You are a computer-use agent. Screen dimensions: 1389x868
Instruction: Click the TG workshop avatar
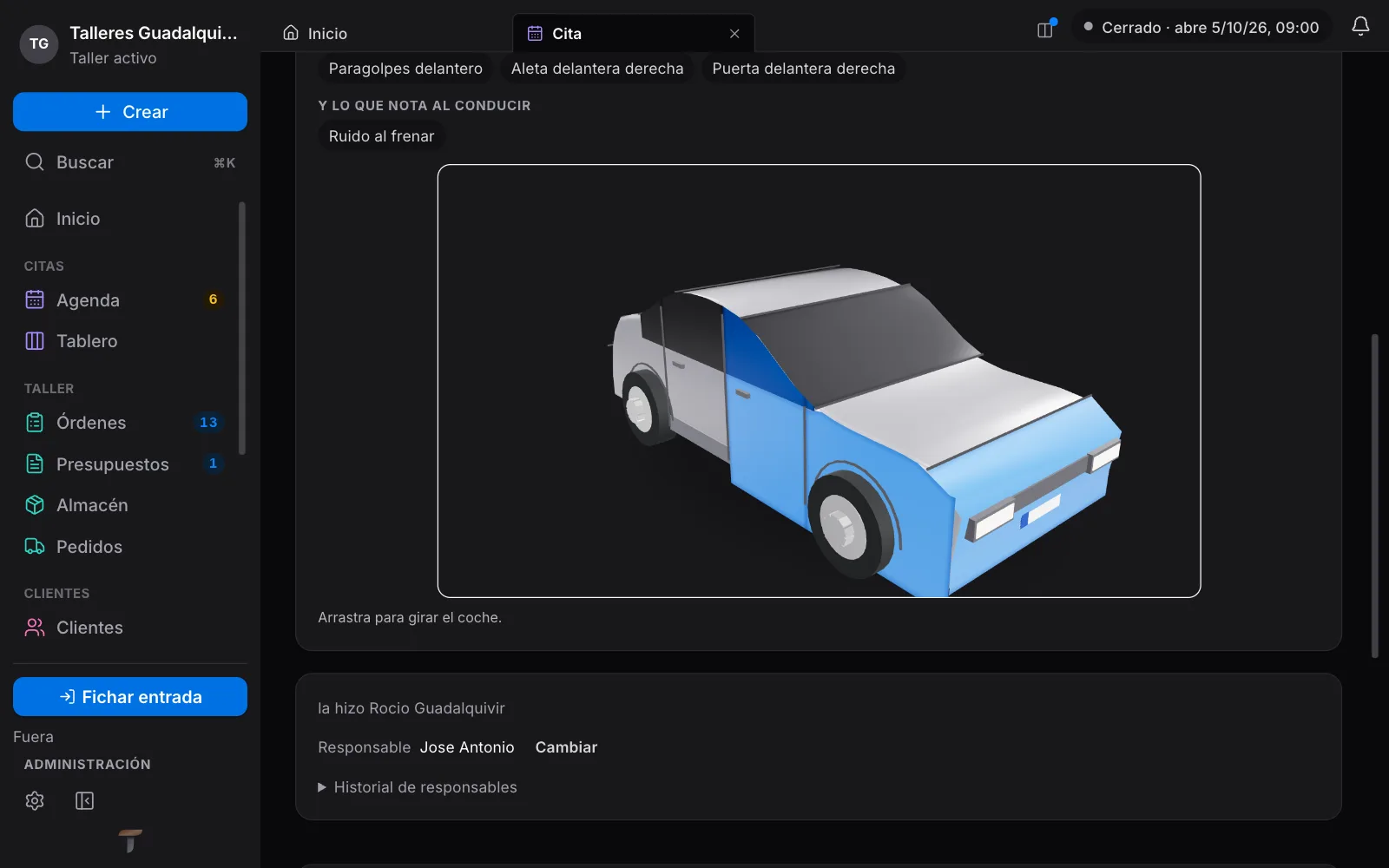(39, 44)
